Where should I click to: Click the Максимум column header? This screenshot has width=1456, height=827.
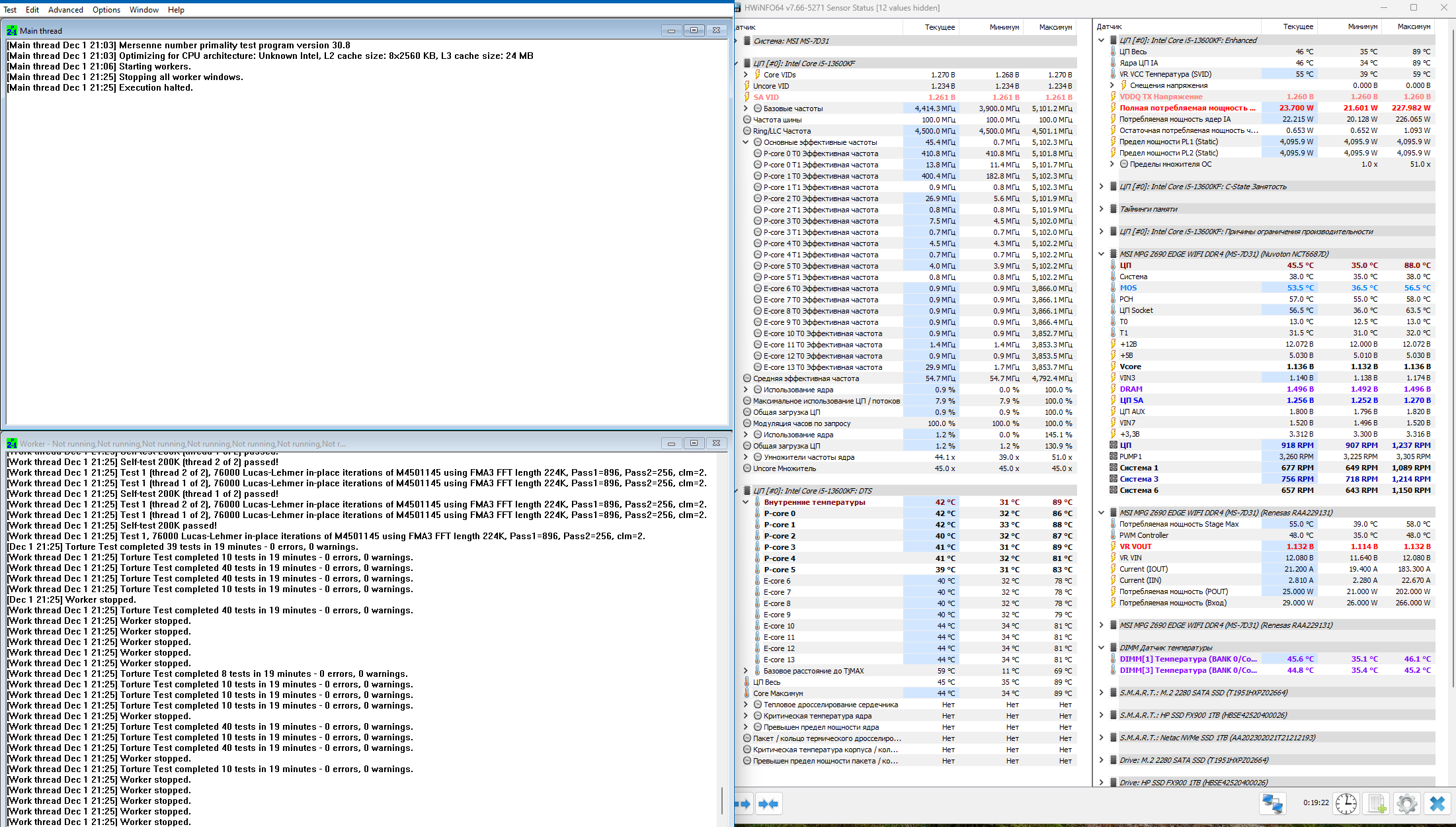[x=1055, y=27]
